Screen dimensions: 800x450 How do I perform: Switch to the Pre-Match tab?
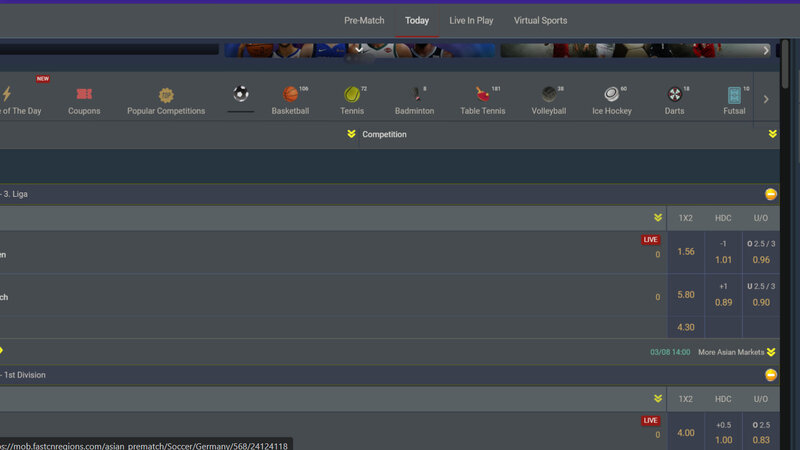point(364,20)
